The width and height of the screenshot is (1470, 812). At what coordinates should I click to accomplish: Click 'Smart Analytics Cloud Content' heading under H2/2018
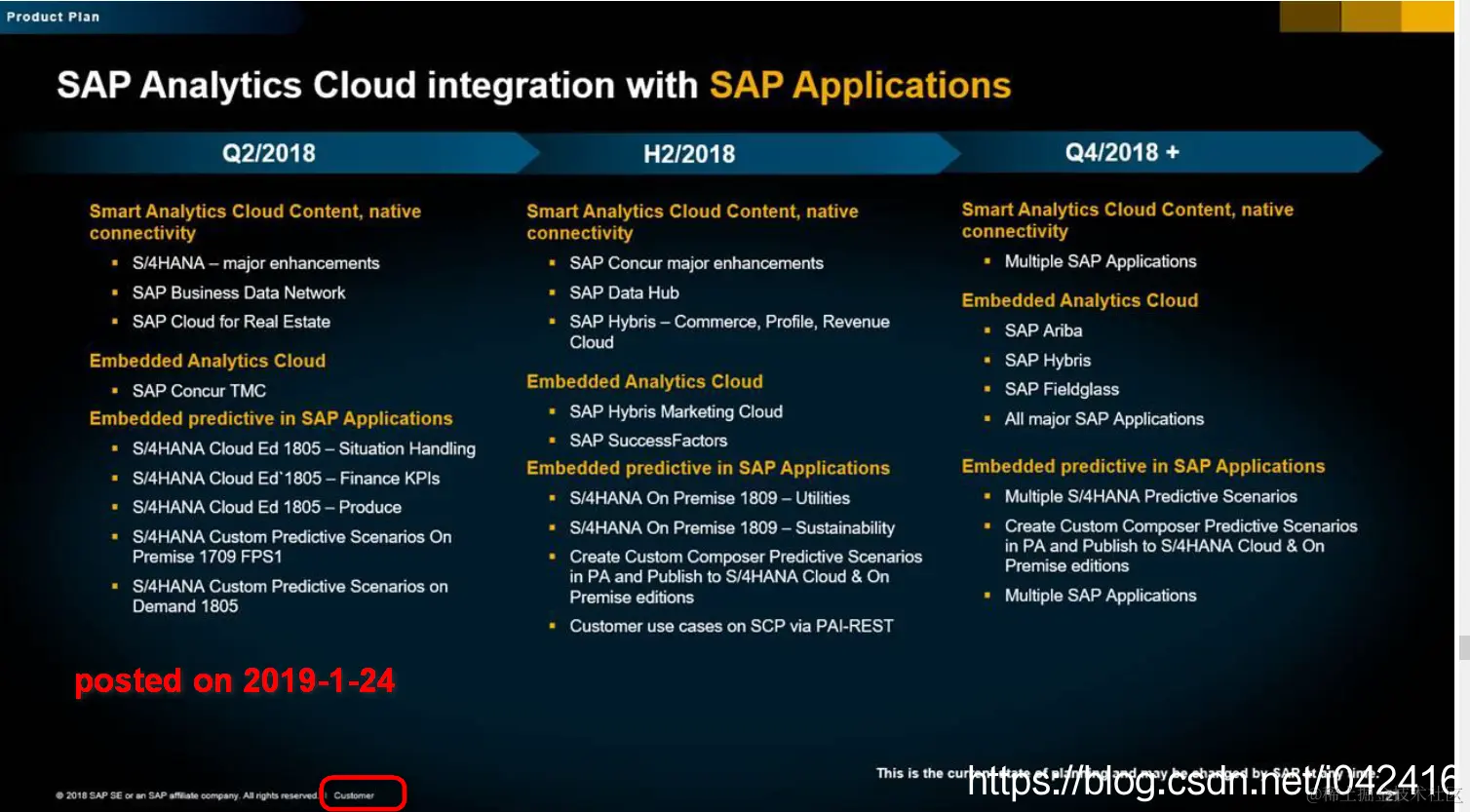pos(692,221)
